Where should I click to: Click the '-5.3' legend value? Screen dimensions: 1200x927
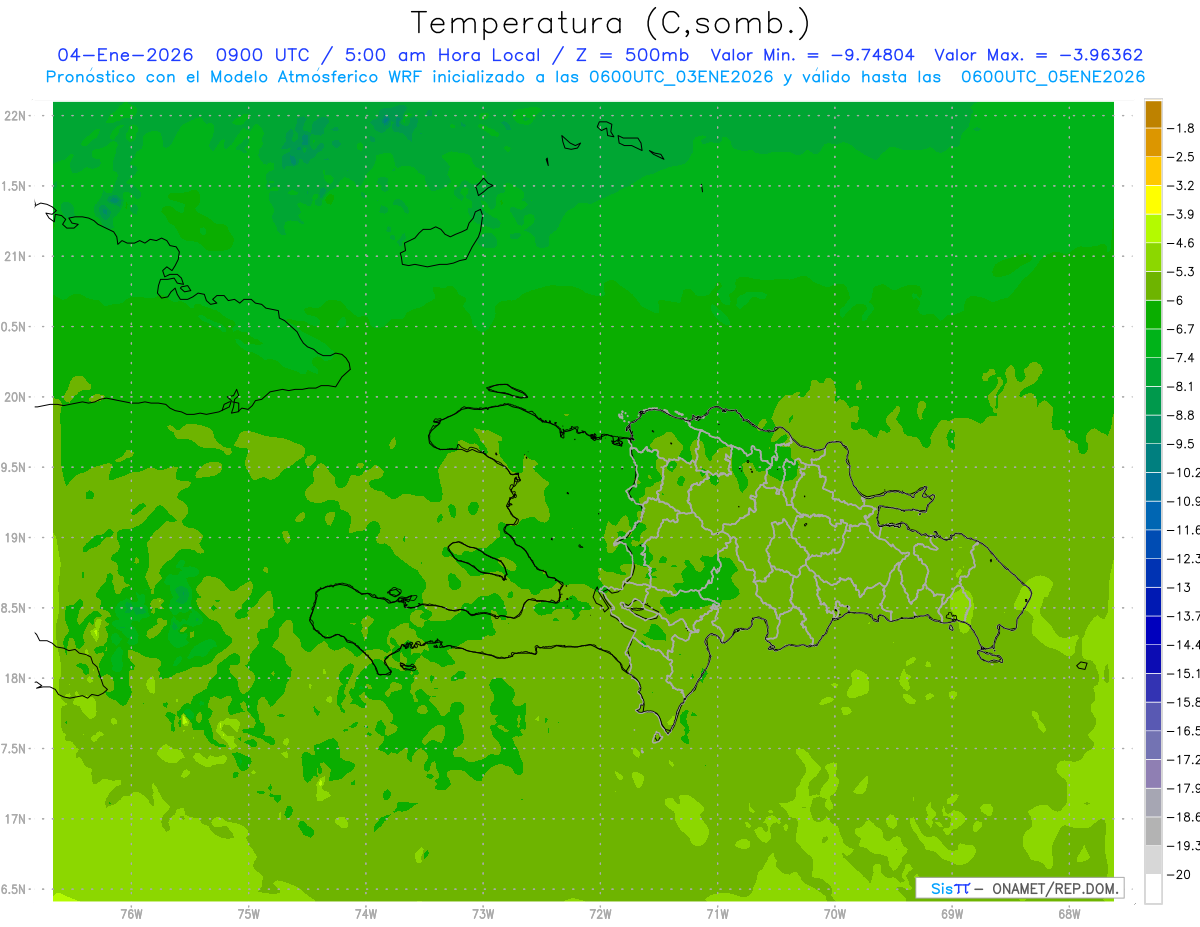pos(1181,271)
